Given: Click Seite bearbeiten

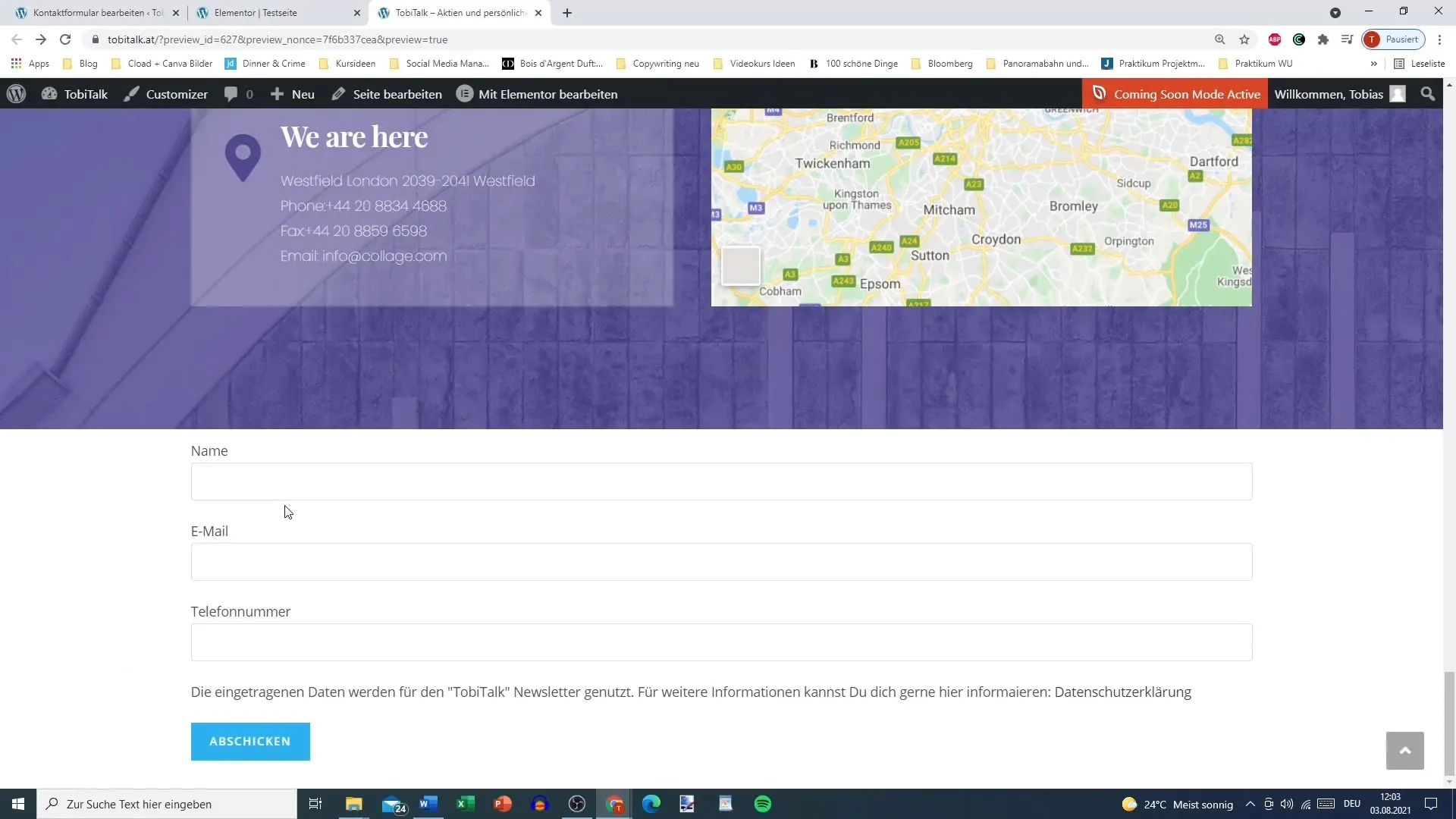Looking at the screenshot, I should point(387,94).
